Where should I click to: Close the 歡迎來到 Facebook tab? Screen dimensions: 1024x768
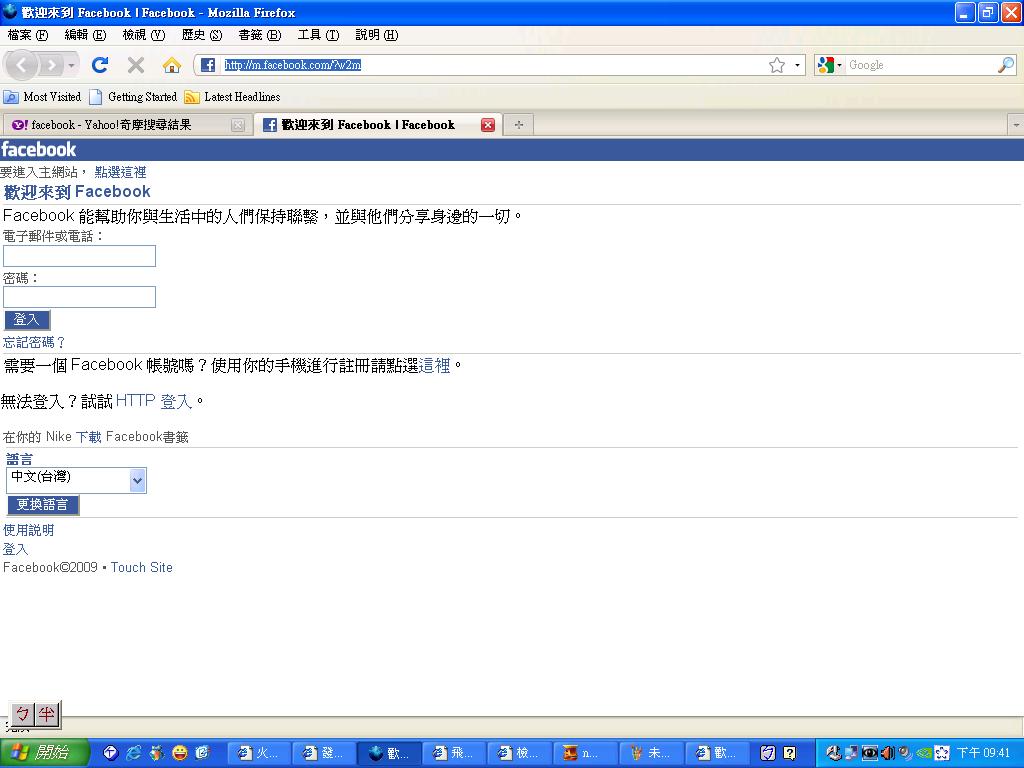click(x=488, y=125)
